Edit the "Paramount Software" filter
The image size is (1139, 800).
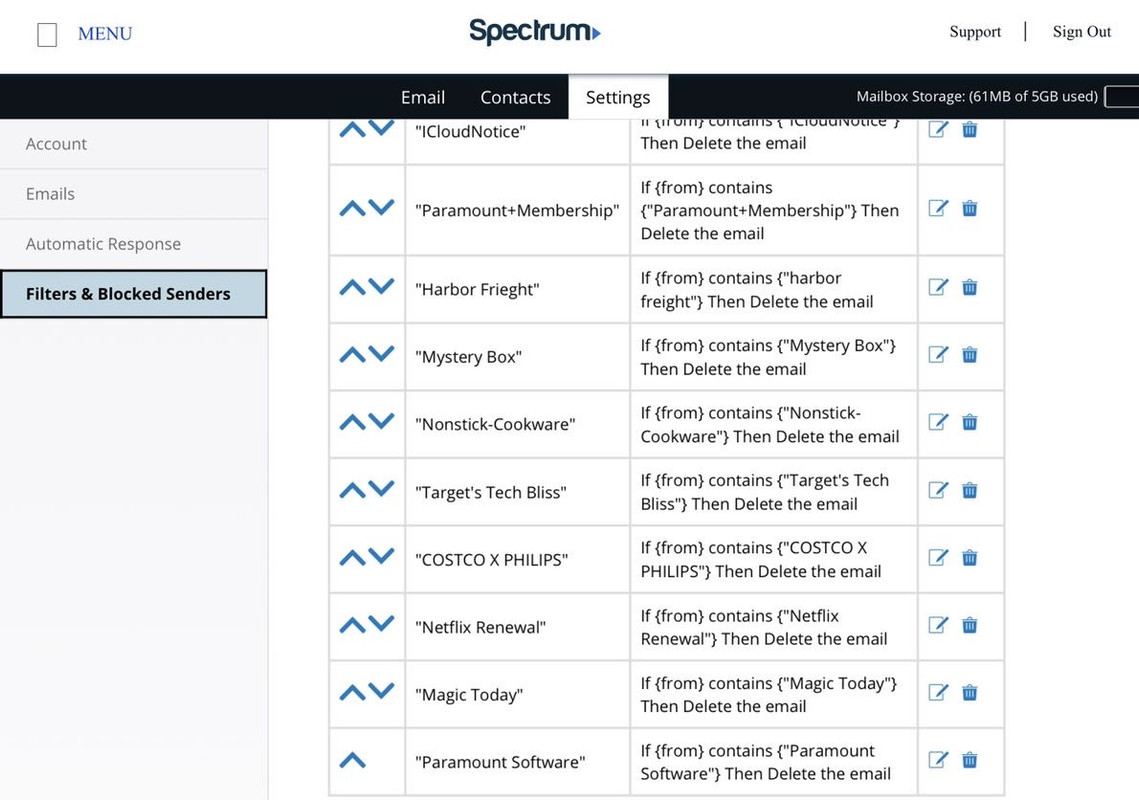(x=938, y=760)
